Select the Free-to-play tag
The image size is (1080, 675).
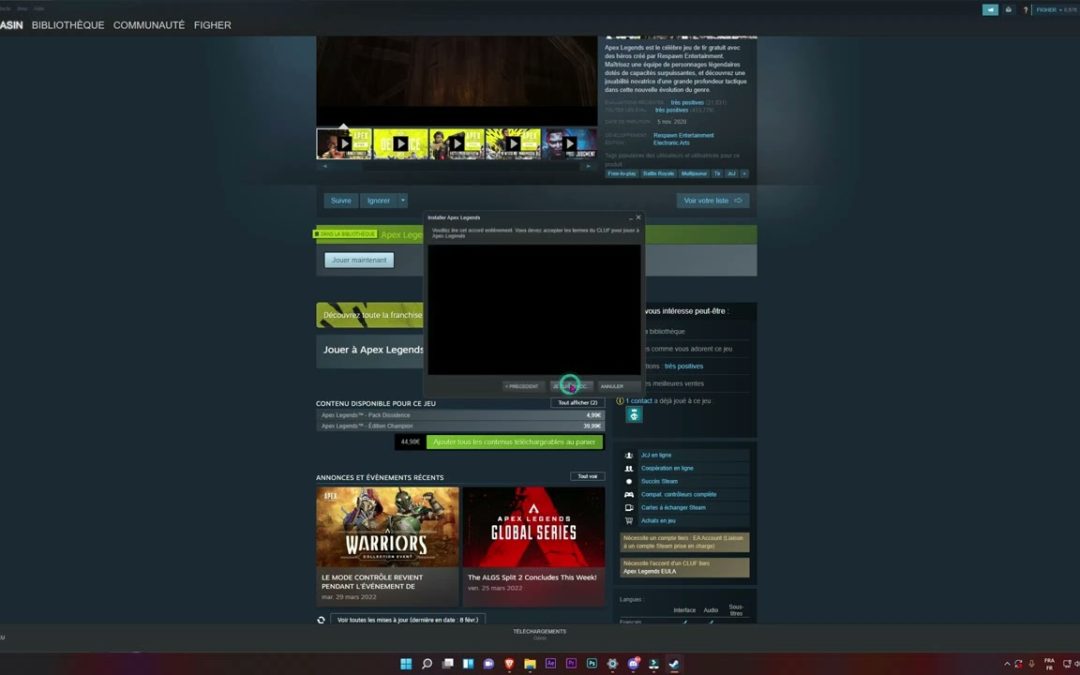click(x=621, y=174)
